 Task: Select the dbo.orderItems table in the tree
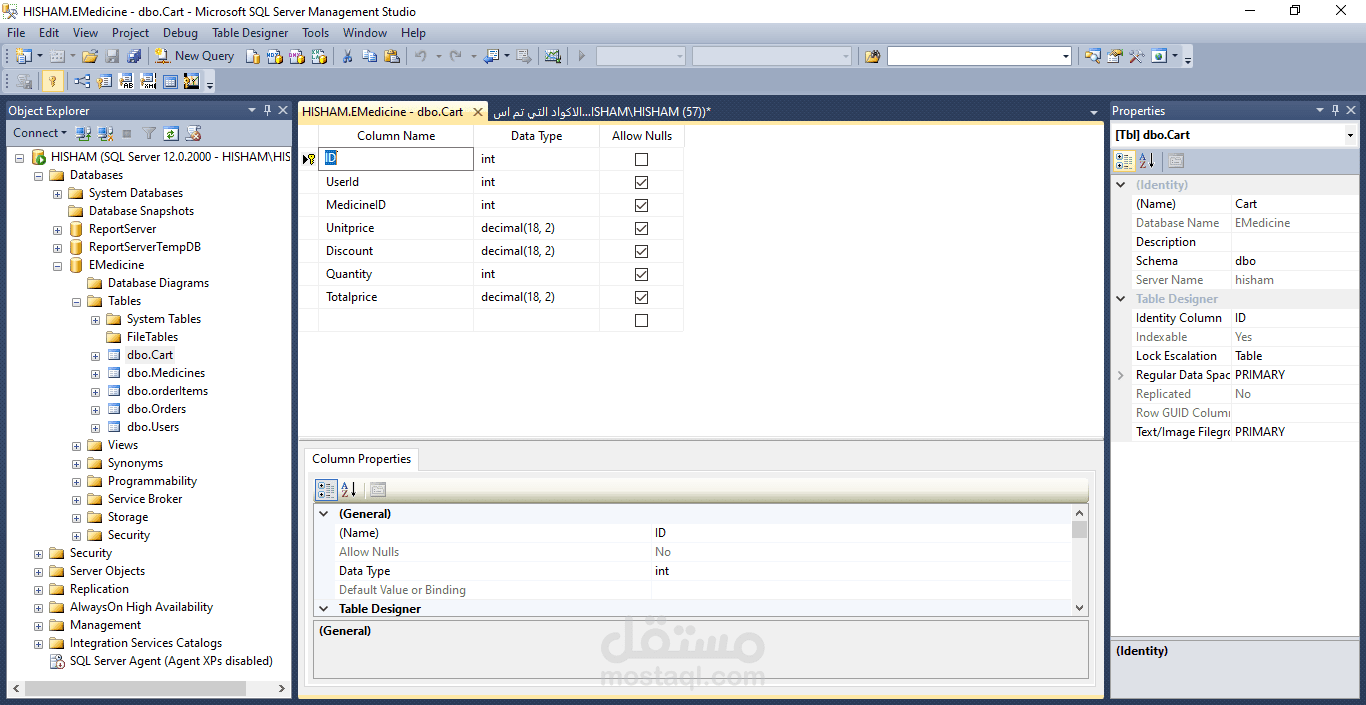pyautogui.click(x=167, y=391)
